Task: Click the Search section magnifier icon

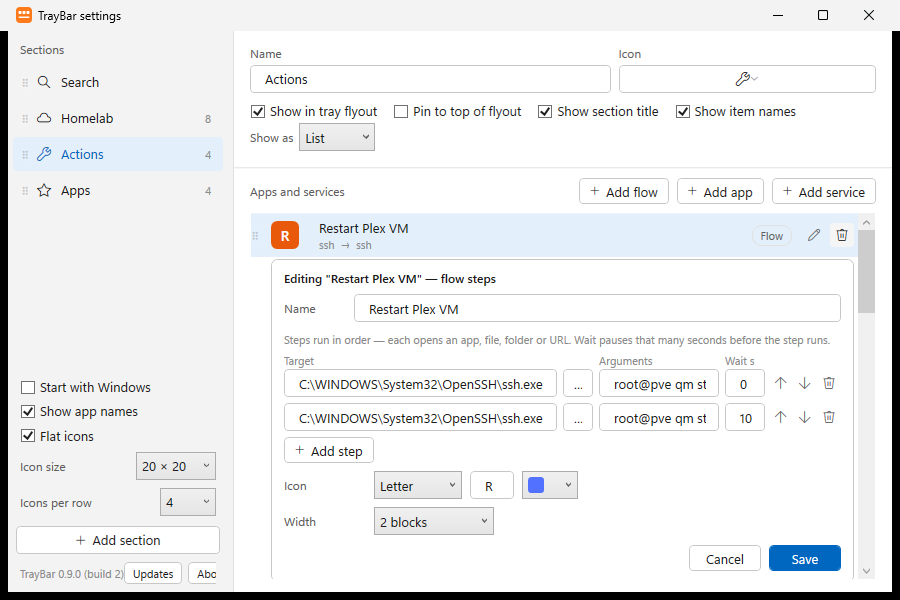Action: tap(44, 82)
